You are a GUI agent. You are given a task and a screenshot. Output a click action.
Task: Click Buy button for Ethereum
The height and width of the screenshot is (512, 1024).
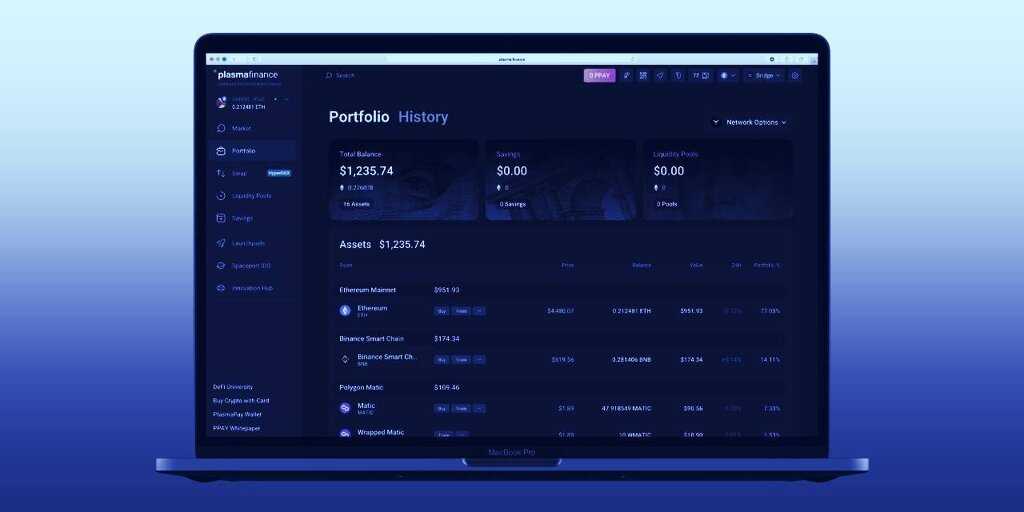[x=441, y=312]
